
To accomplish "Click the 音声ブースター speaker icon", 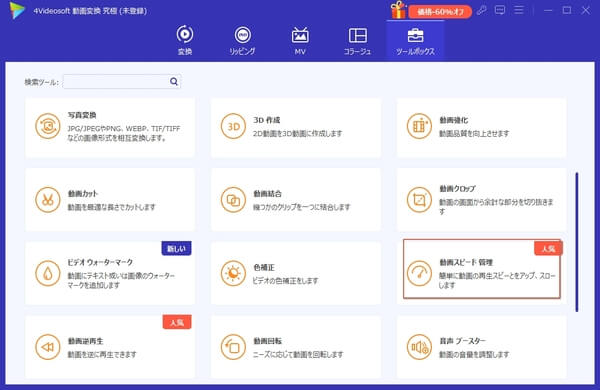I will coord(419,347).
